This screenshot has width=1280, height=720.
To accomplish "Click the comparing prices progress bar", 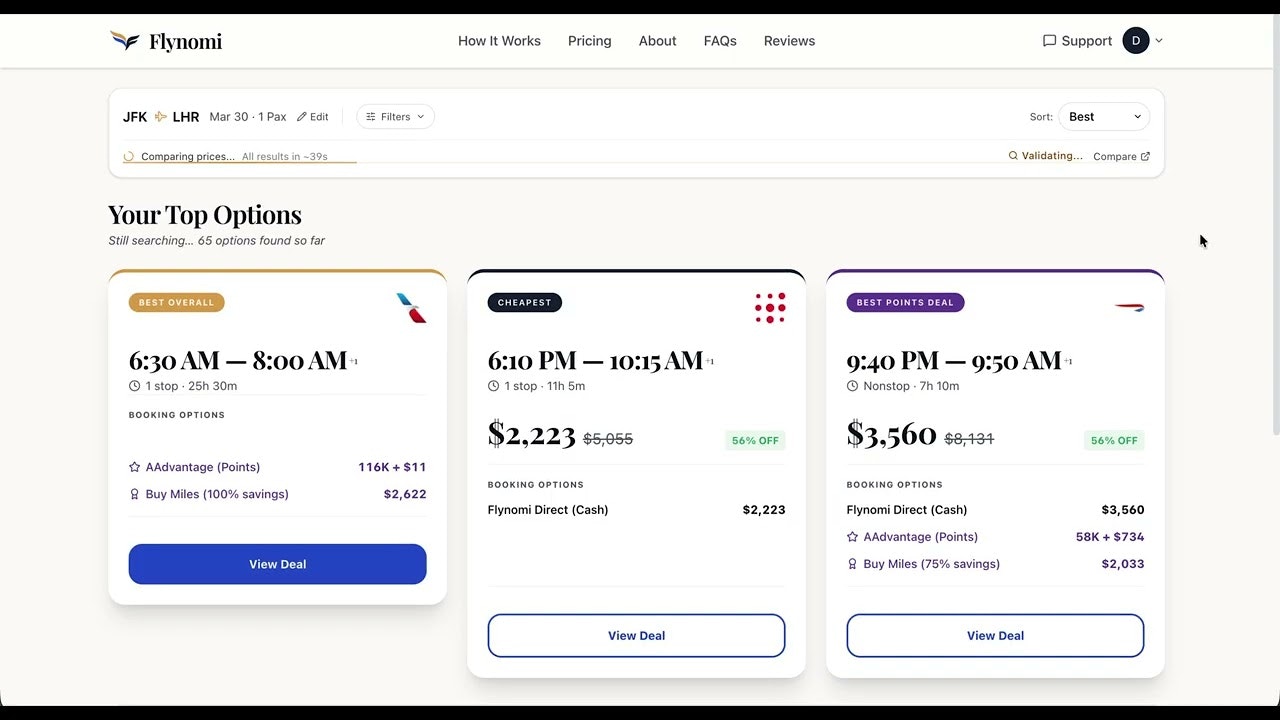I will tap(240, 162).
